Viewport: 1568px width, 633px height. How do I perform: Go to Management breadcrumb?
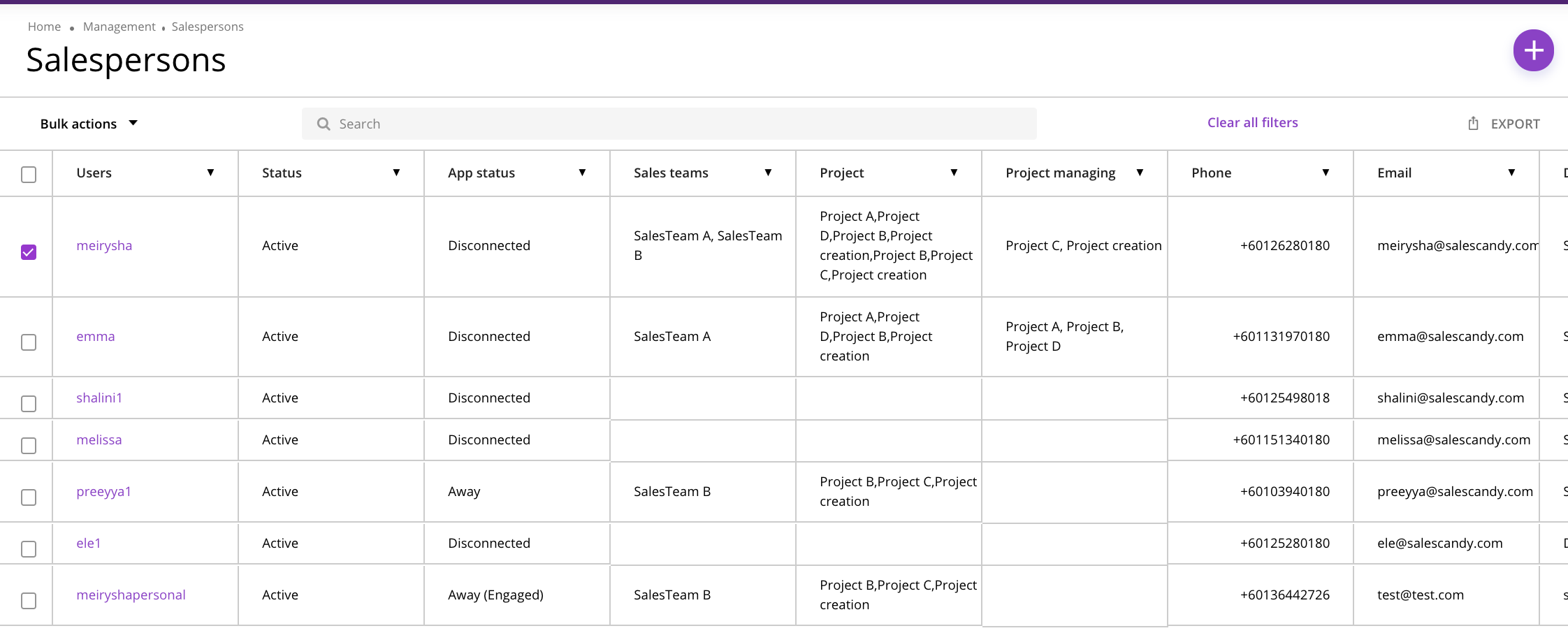tap(119, 27)
